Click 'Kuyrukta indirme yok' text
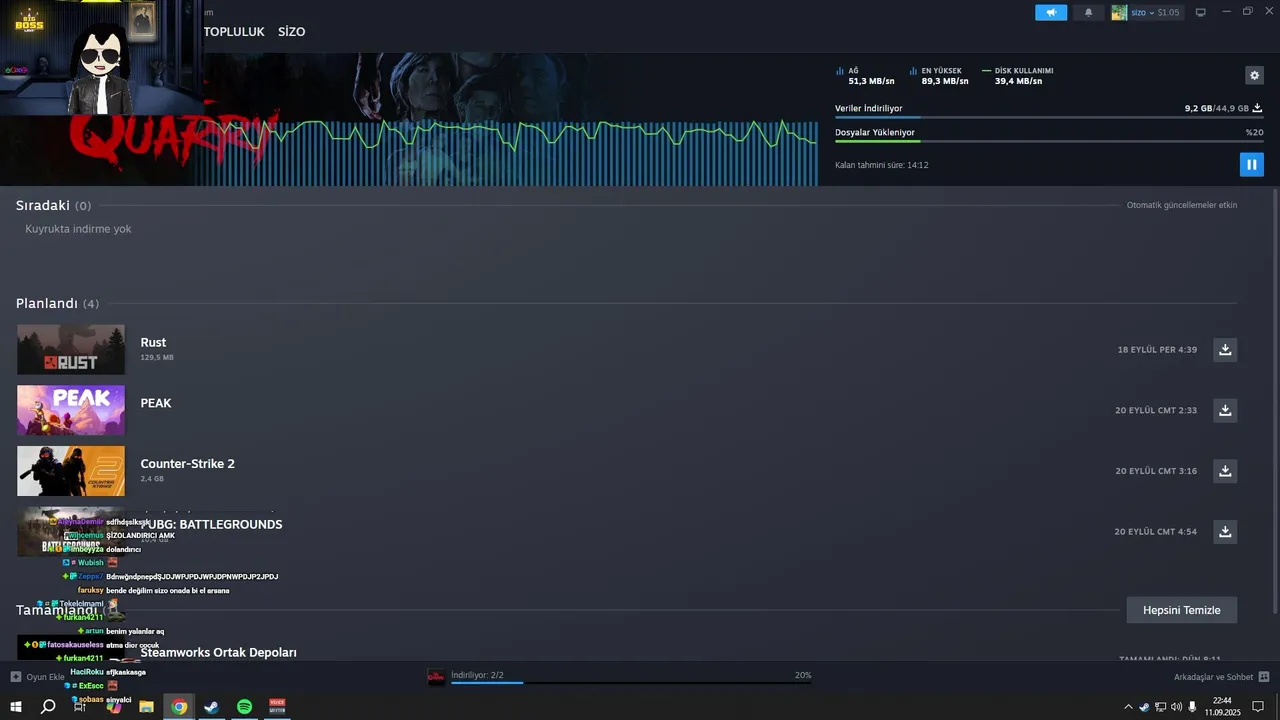Image resolution: width=1280 pixels, height=720 pixels. coord(78,229)
